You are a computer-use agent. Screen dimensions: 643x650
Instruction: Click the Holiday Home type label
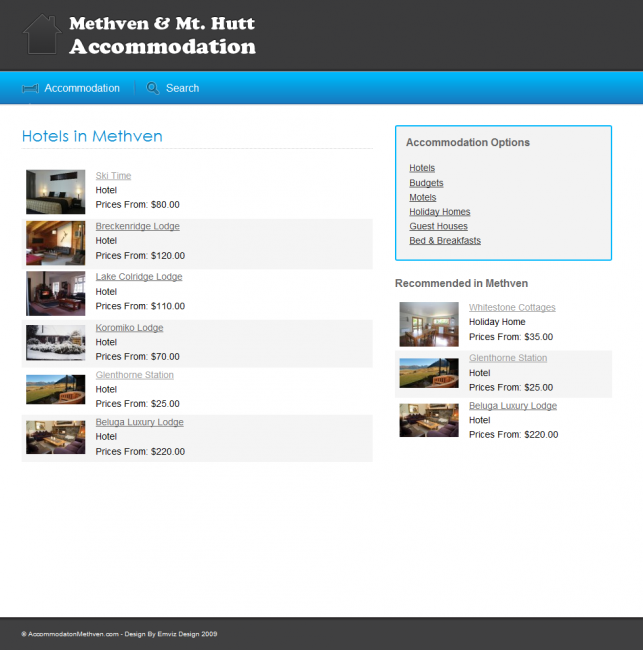[x=497, y=322]
